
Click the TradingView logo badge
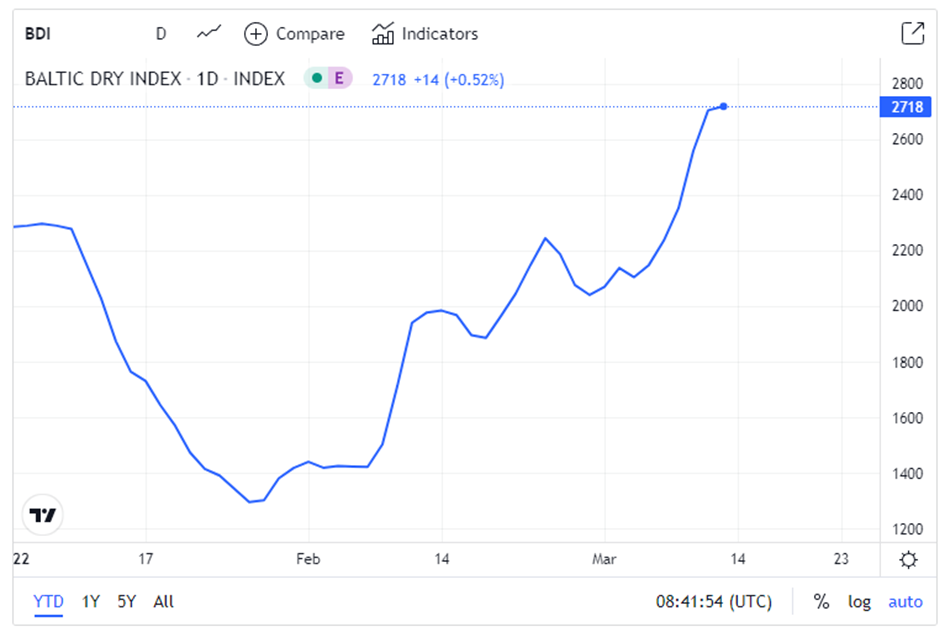point(42,515)
